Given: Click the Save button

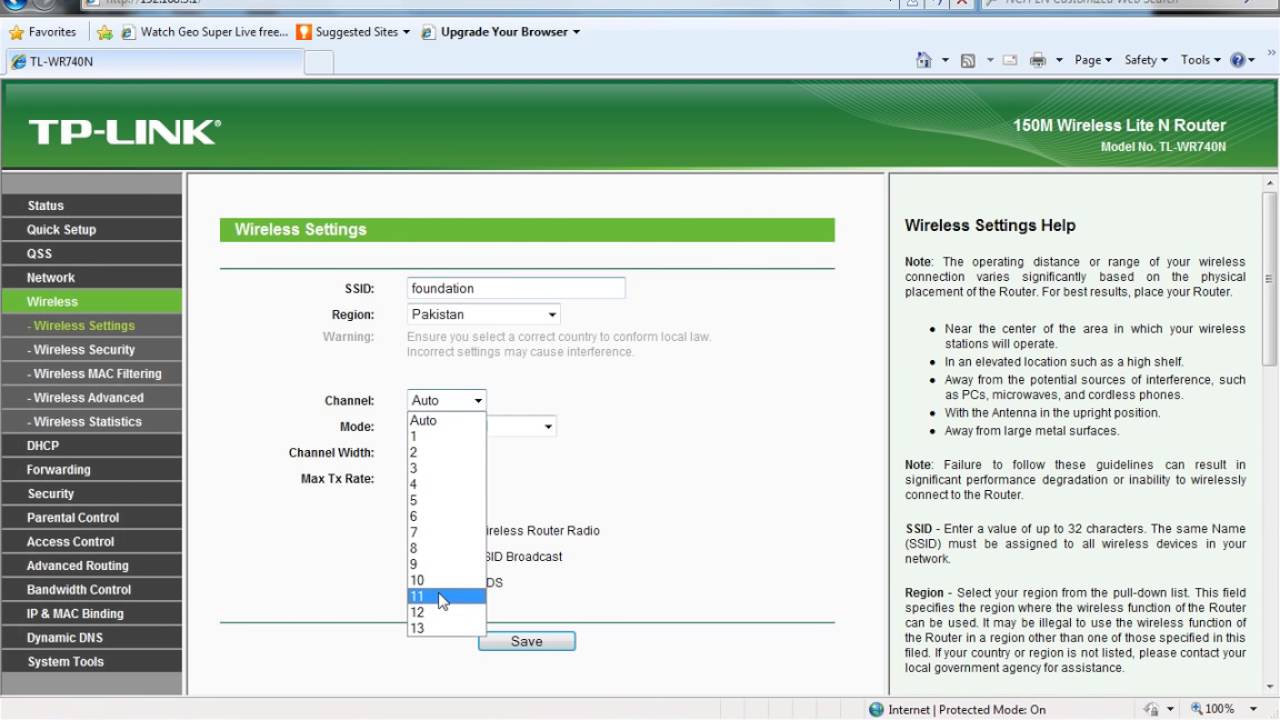Looking at the screenshot, I should point(527,641).
